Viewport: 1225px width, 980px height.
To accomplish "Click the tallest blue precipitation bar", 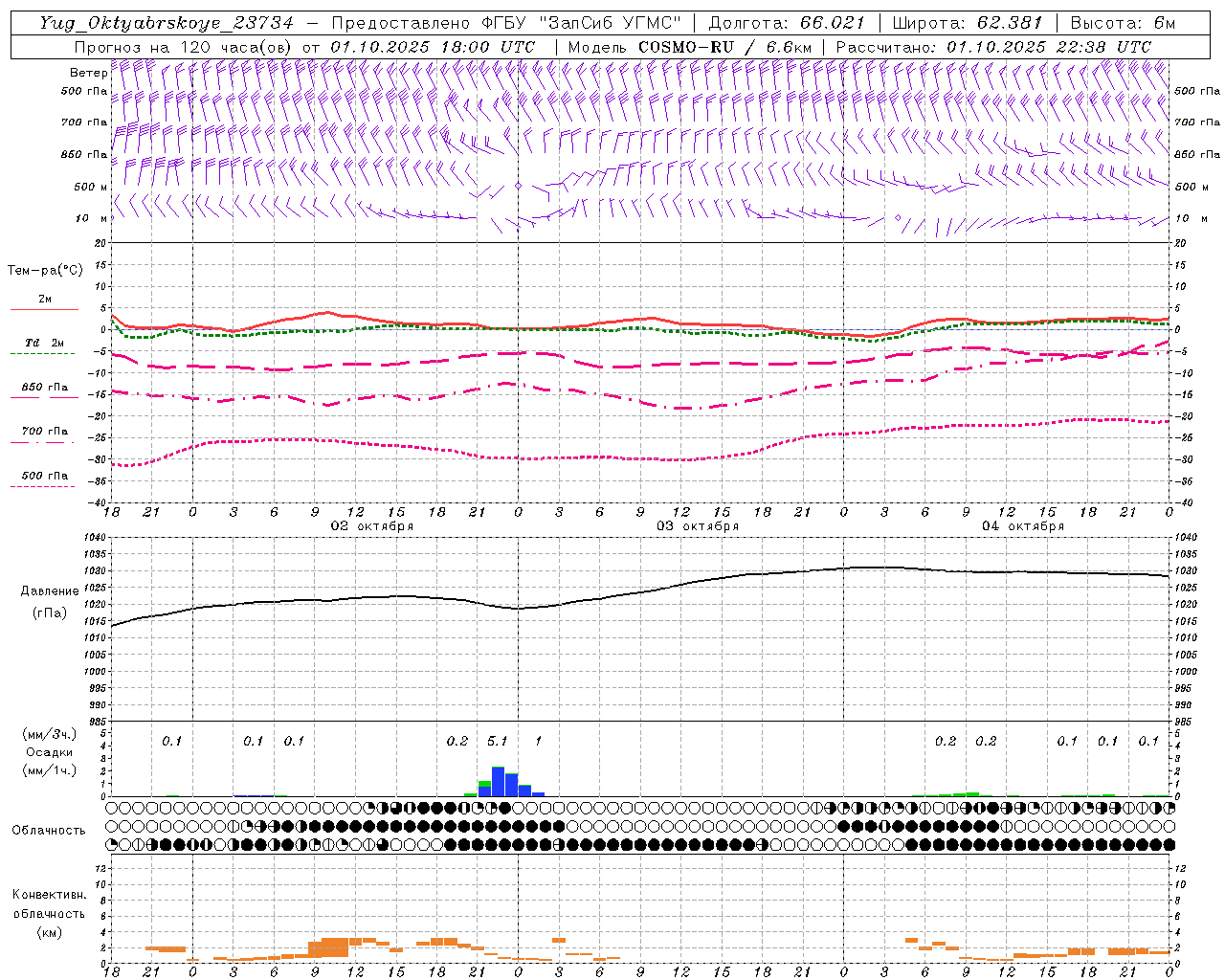I will pos(498,781).
